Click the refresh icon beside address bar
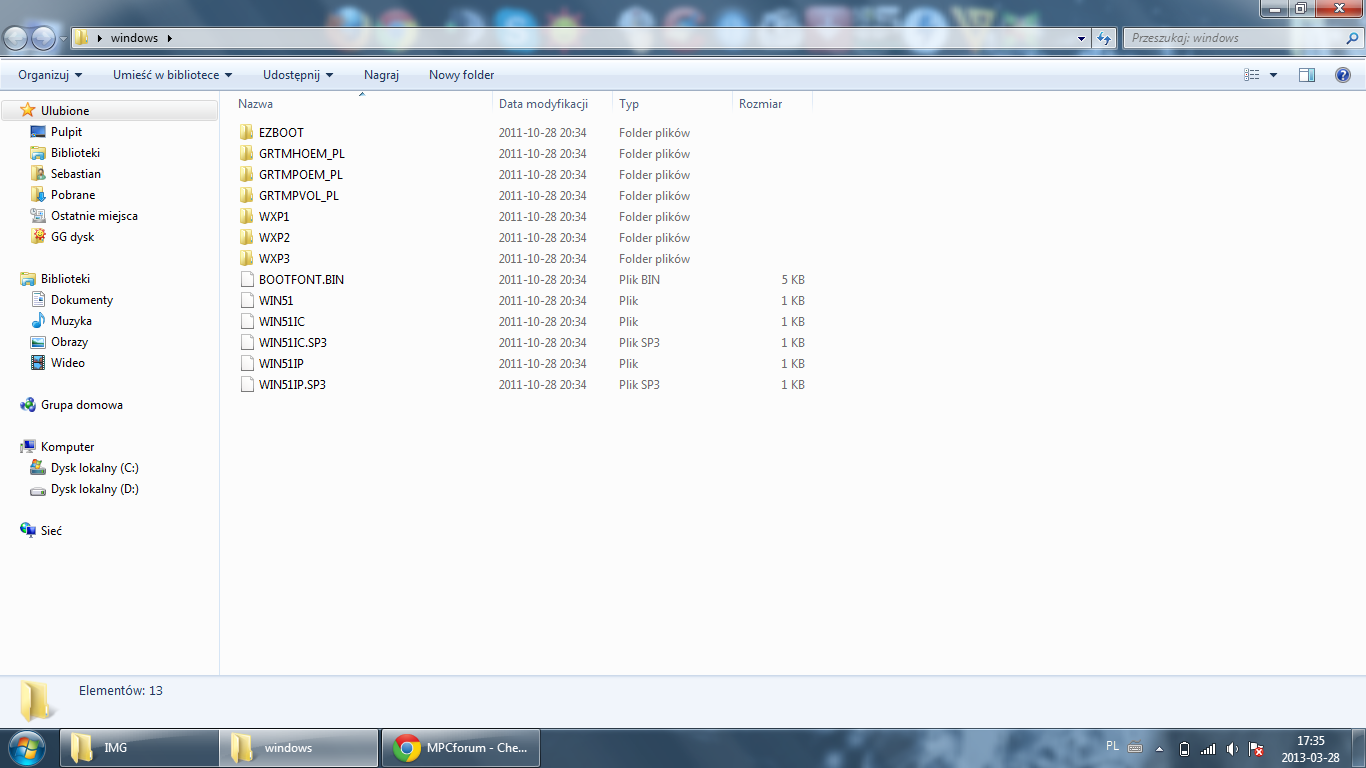The image size is (1366, 768). tap(1104, 38)
